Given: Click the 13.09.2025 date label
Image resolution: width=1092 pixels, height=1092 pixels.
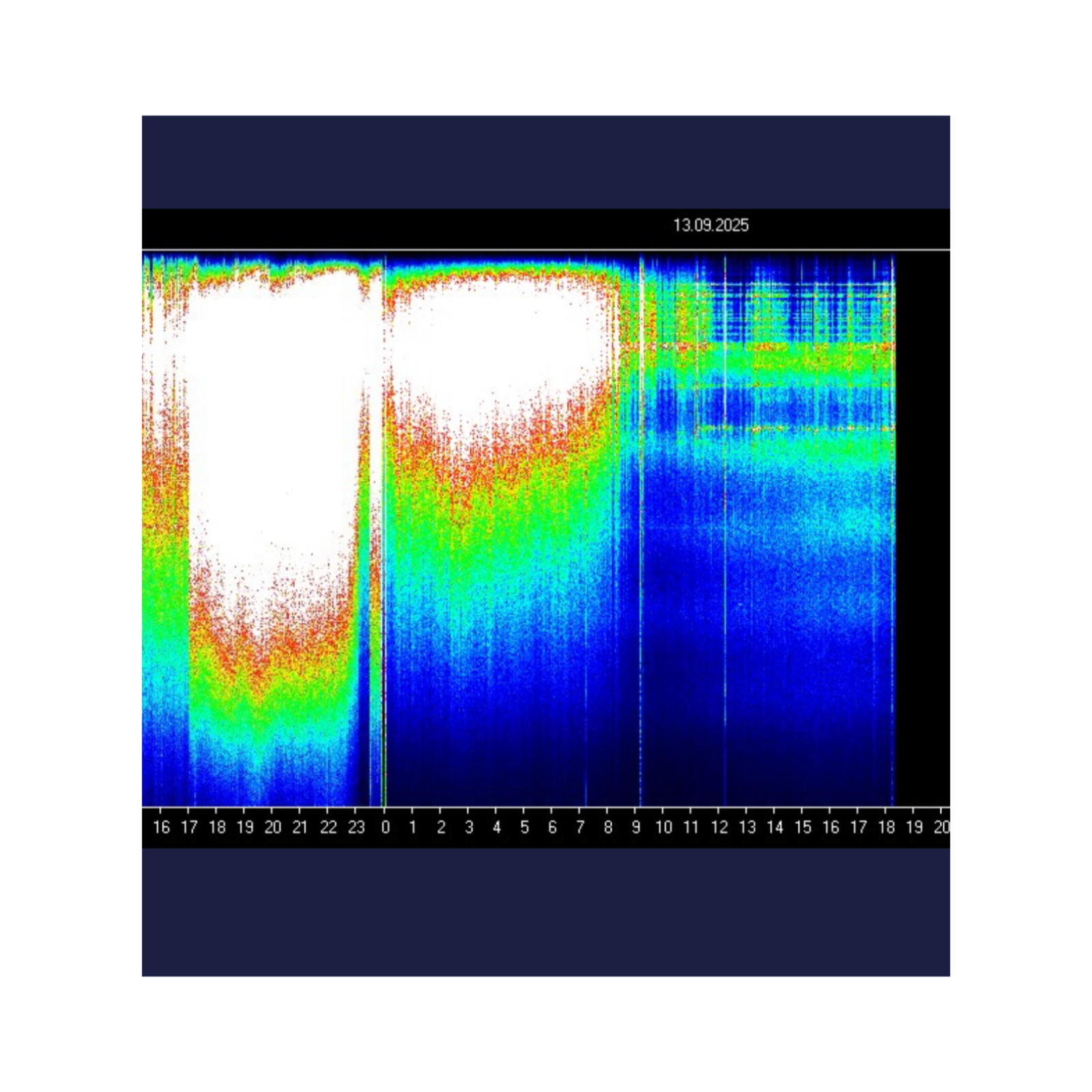Looking at the screenshot, I should coord(710,225).
